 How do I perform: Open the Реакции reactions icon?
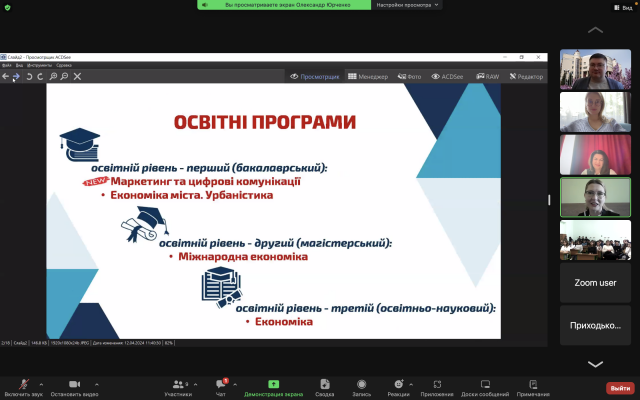399,385
